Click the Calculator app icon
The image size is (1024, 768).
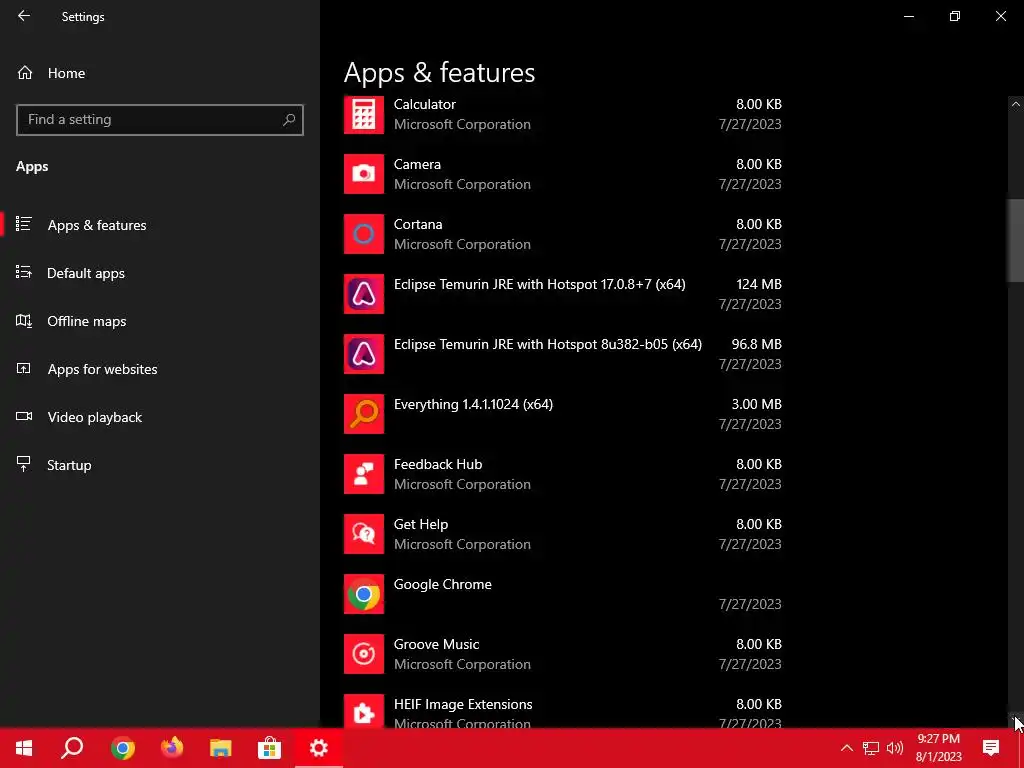364,115
